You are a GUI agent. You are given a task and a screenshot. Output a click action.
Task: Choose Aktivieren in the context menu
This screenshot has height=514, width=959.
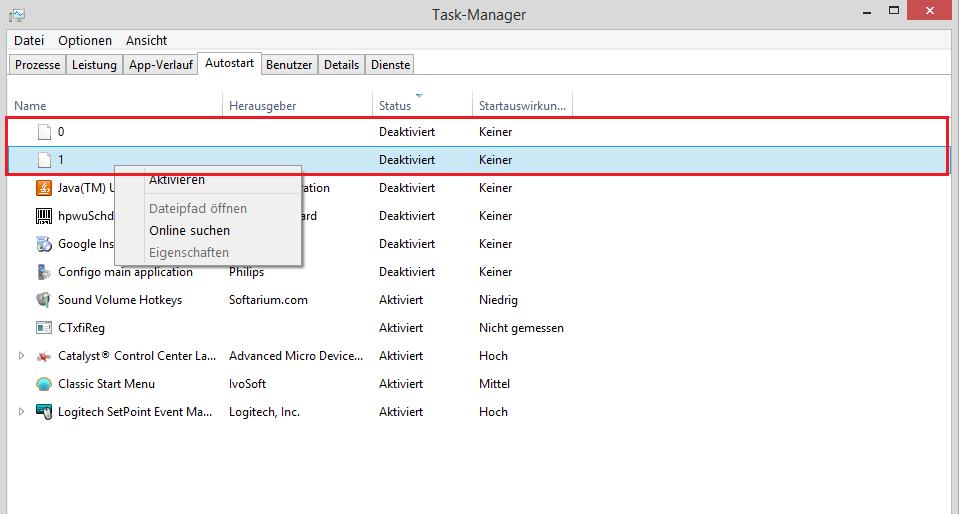177,181
